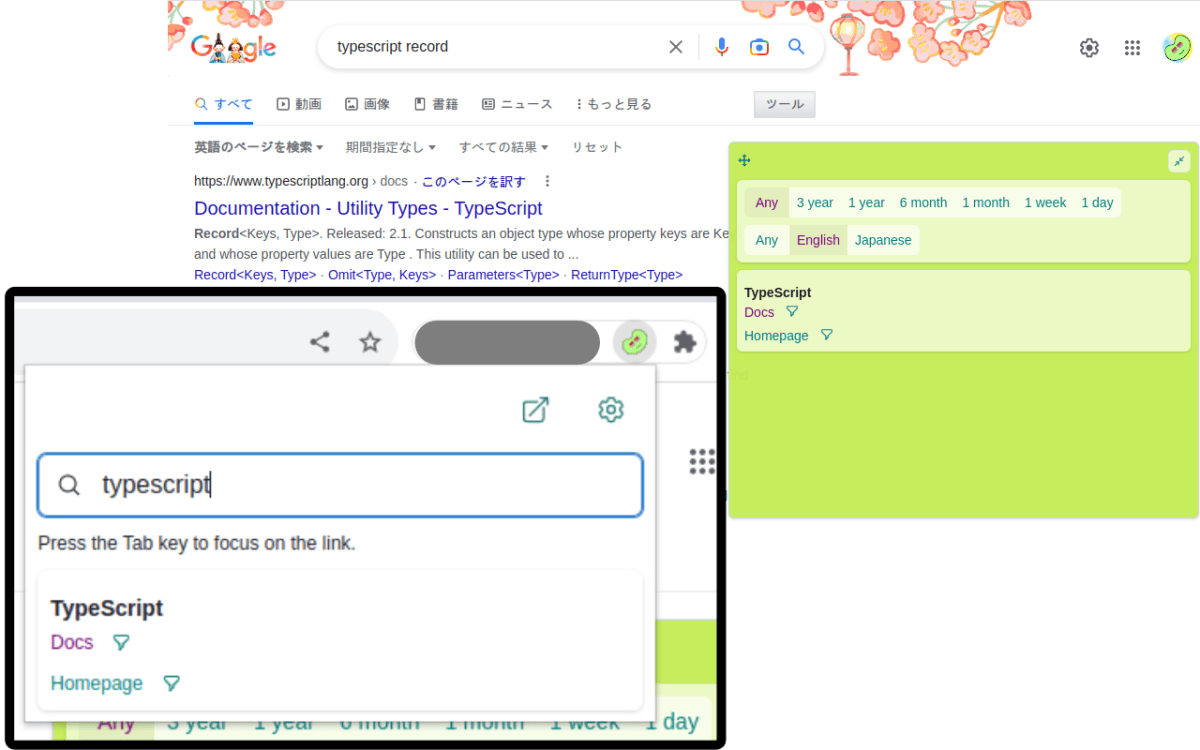The width and height of the screenshot is (1200, 750).
Task: Switch to 画像 tab
Action: point(367,104)
